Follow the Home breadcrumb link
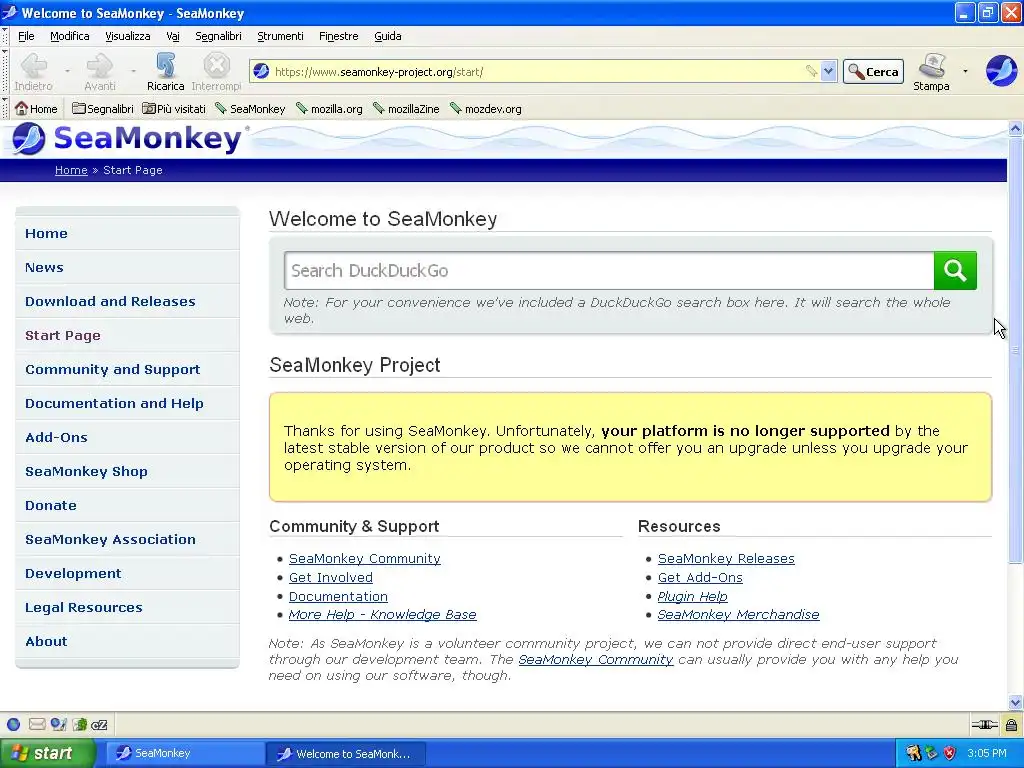The width and height of the screenshot is (1024, 768). pyautogui.click(x=71, y=170)
